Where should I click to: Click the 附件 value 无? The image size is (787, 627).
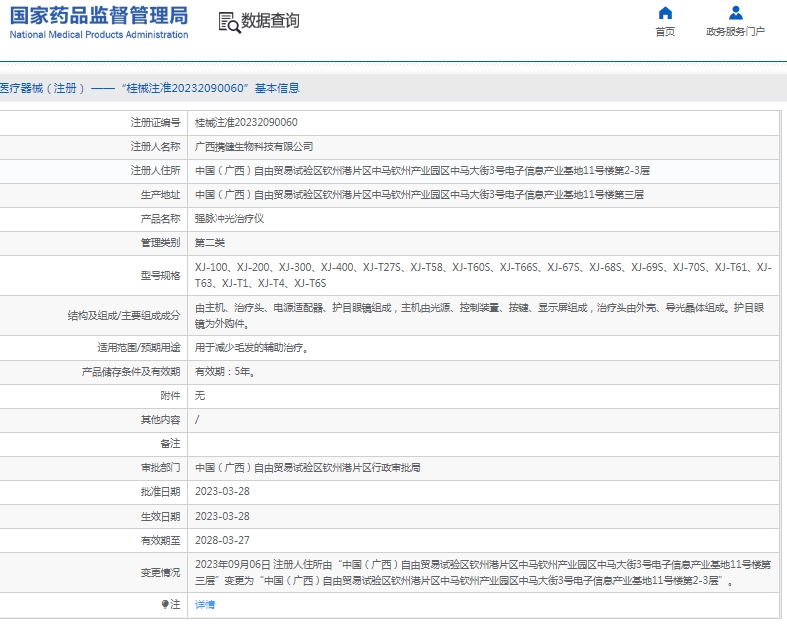point(200,396)
